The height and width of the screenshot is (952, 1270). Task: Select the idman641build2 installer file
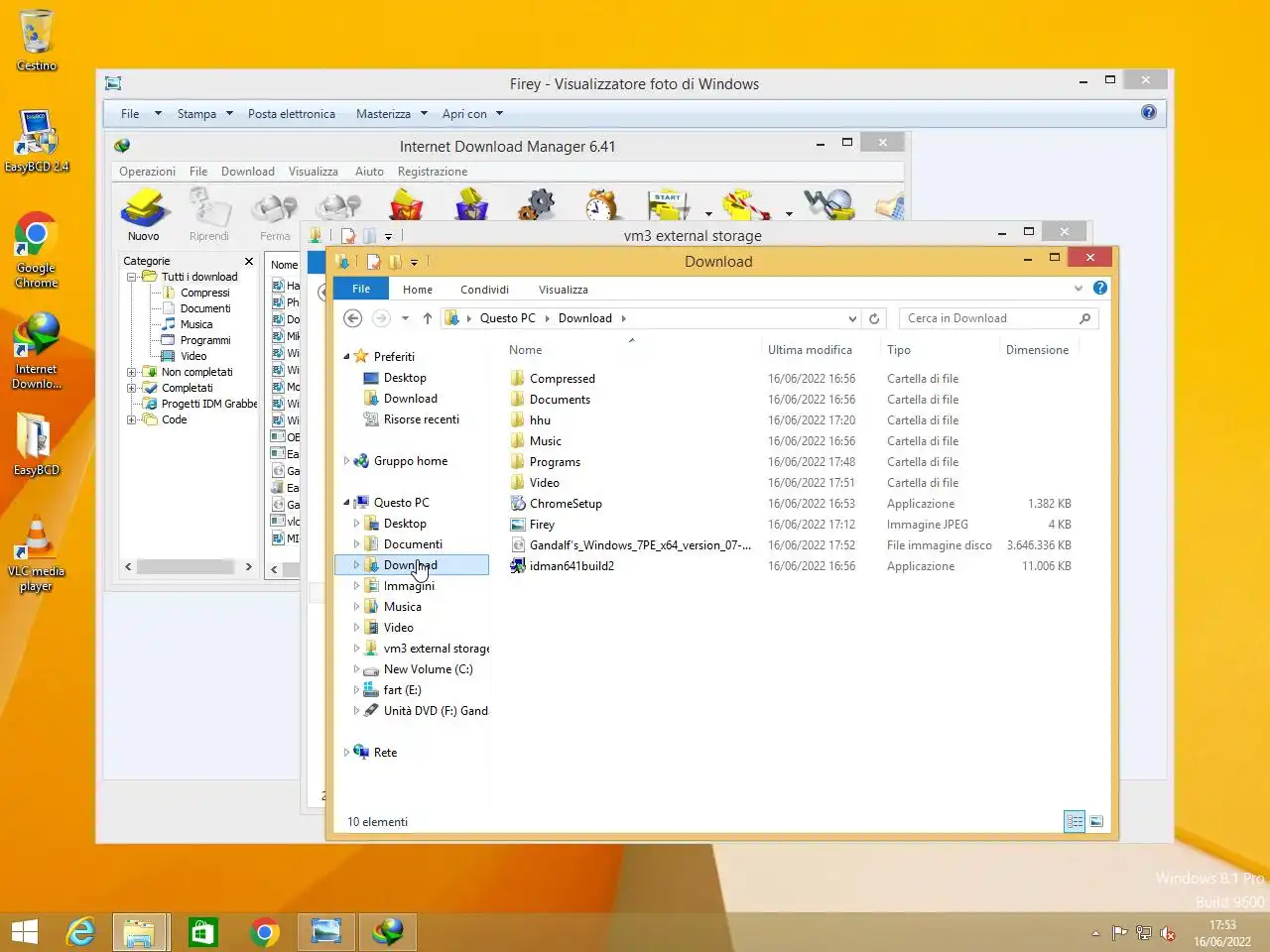click(x=571, y=566)
